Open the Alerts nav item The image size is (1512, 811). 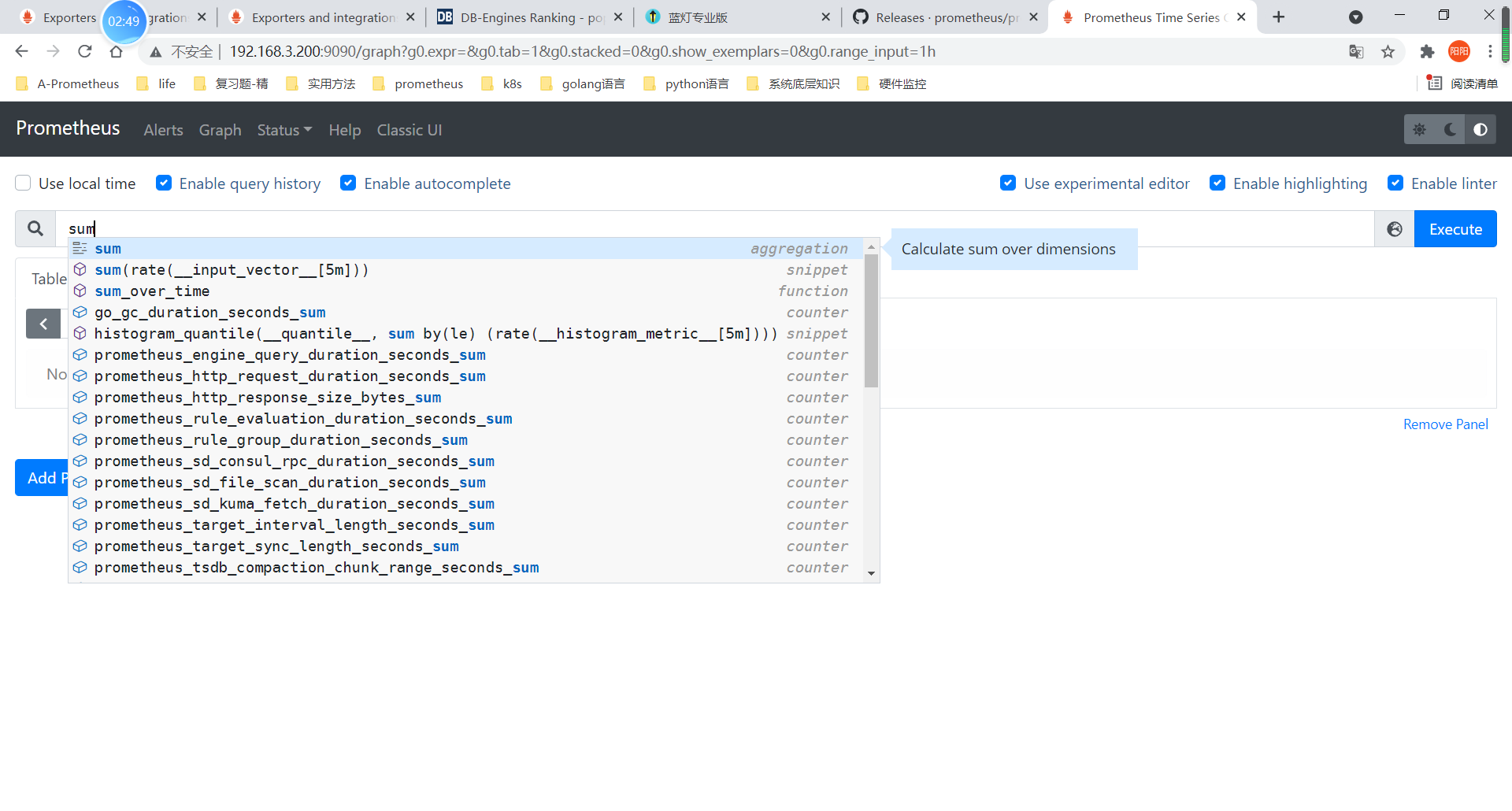click(x=163, y=130)
